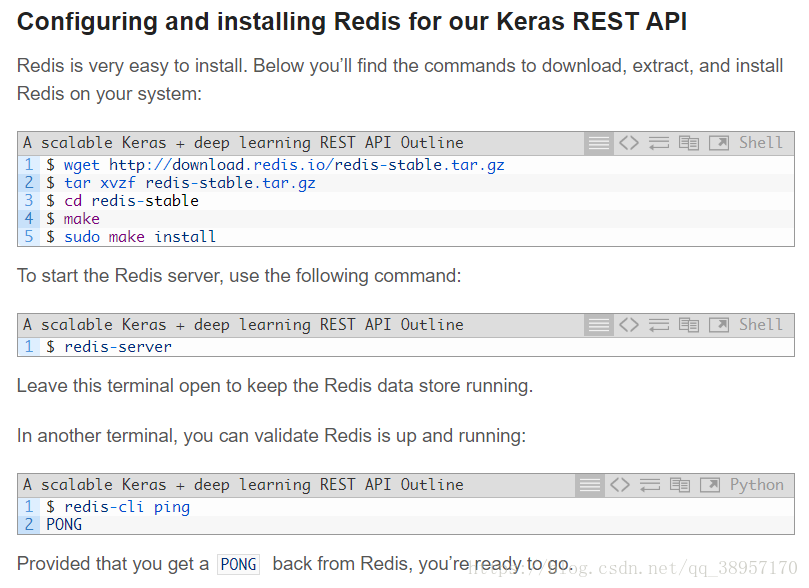Toggle plain code view in redis-server block
The width and height of the screenshot is (809, 588).
tap(628, 325)
